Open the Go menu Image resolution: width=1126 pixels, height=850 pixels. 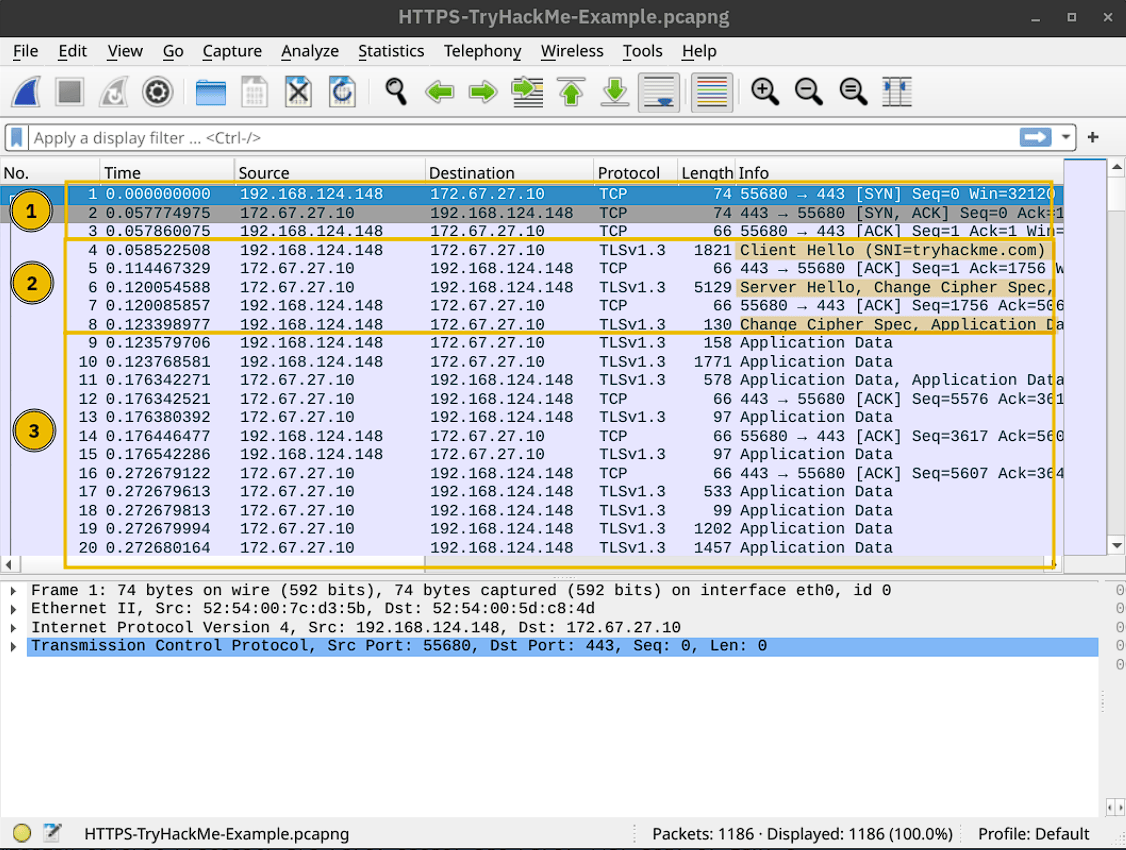point(173,51)
